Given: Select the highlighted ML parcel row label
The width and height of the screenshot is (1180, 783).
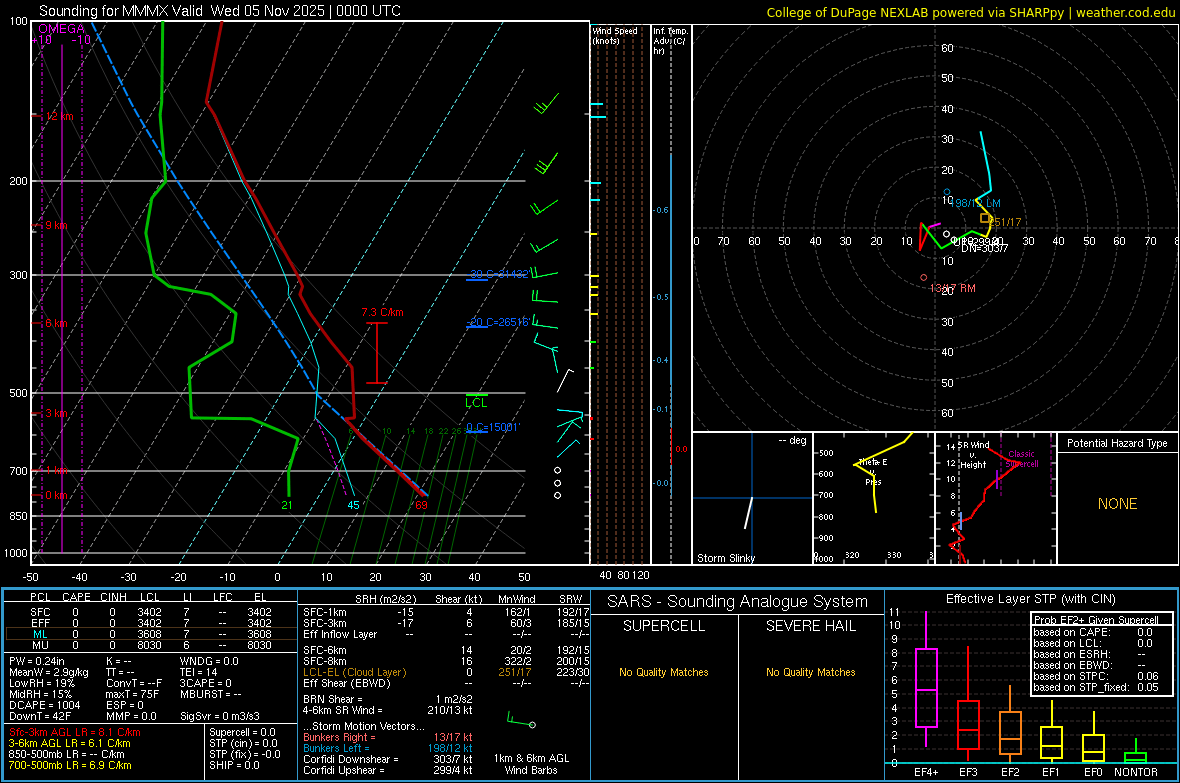Looking at the screenshot, I should pyautogui.click(x=40, y=634).
